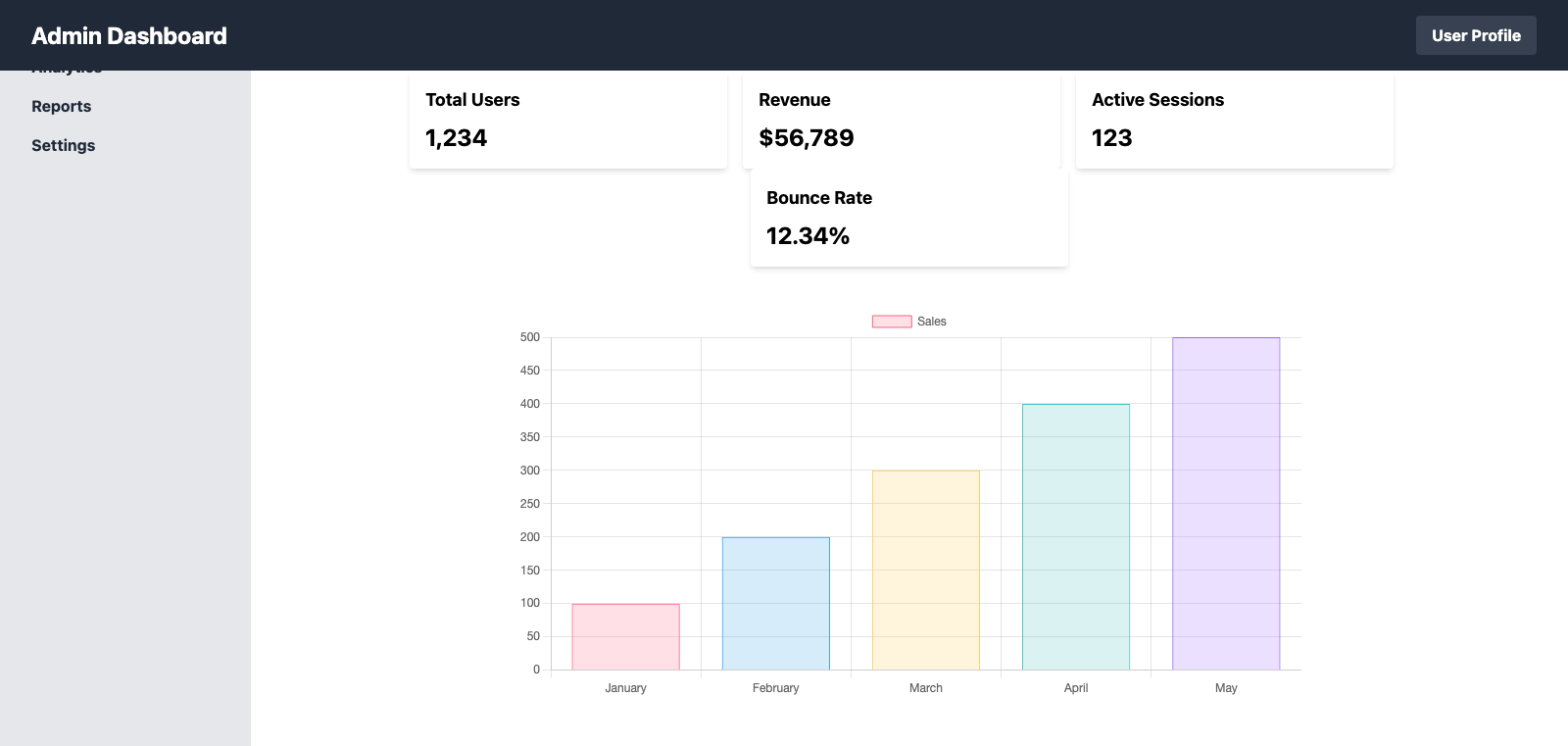
Task: Click the pink January bar
Action: pos(625,637)
